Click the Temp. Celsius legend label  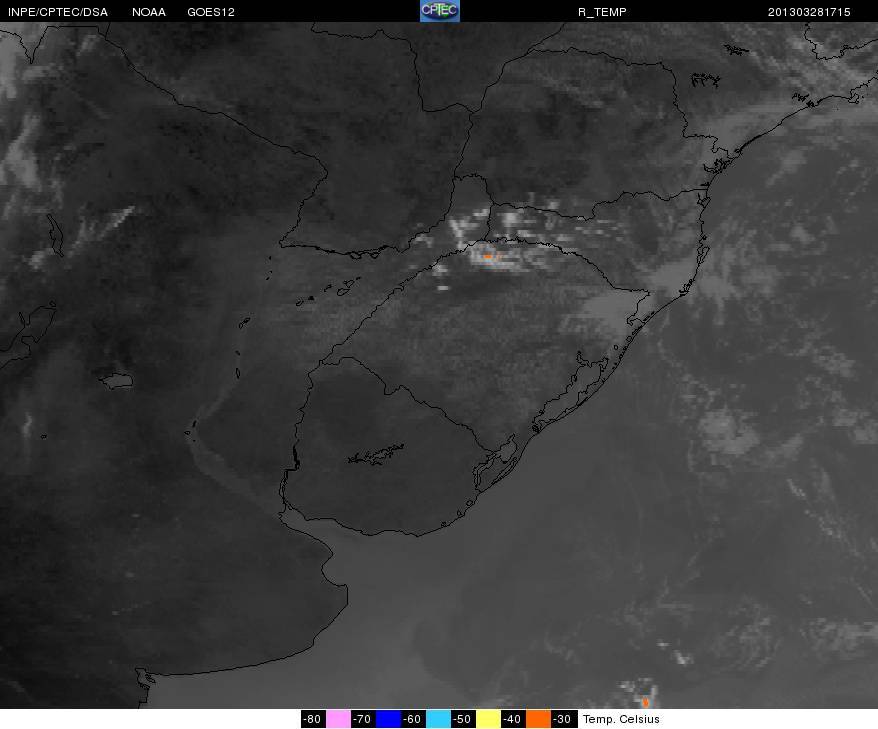621,719
